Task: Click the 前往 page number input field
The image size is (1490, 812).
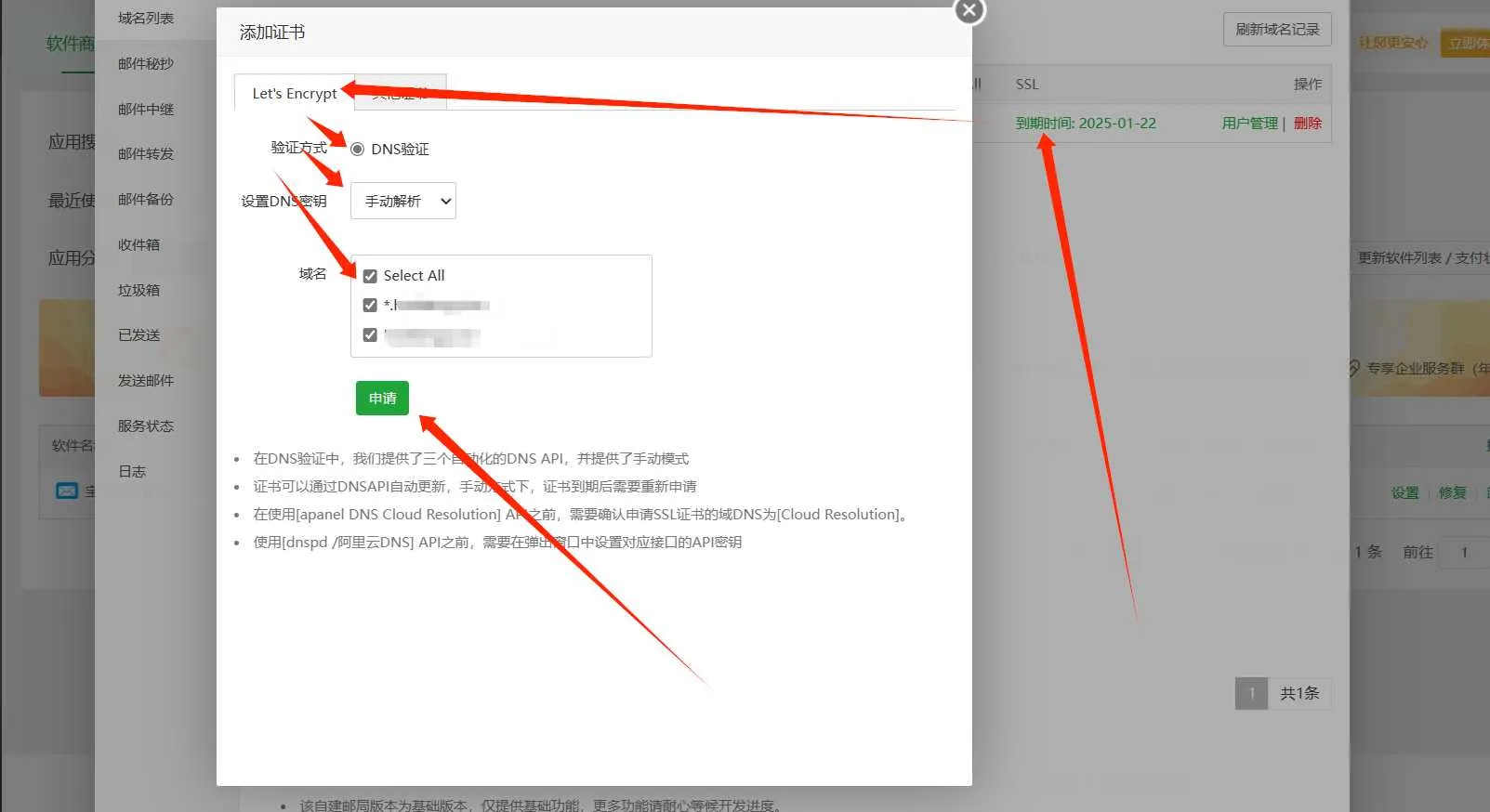Action: click(1464, 552)
